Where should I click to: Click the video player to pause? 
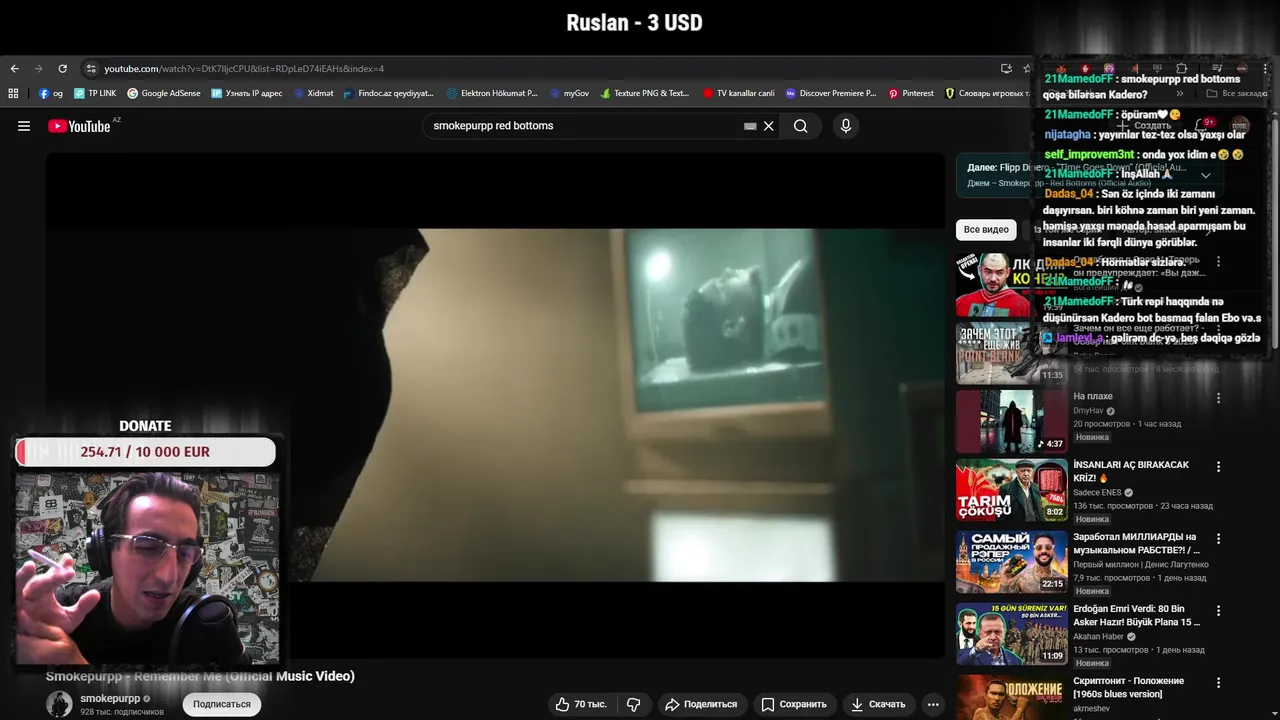click(495, 405)
